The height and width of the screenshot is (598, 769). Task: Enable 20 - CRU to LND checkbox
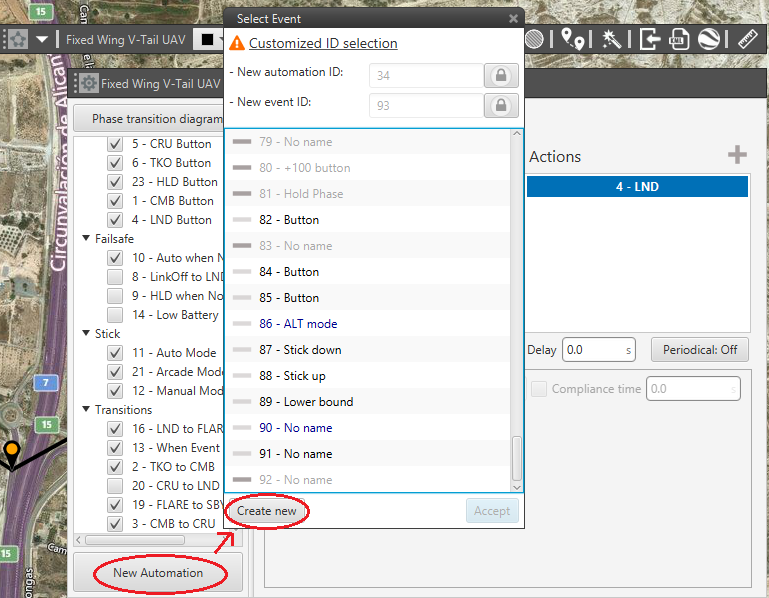tap(115, 486)
